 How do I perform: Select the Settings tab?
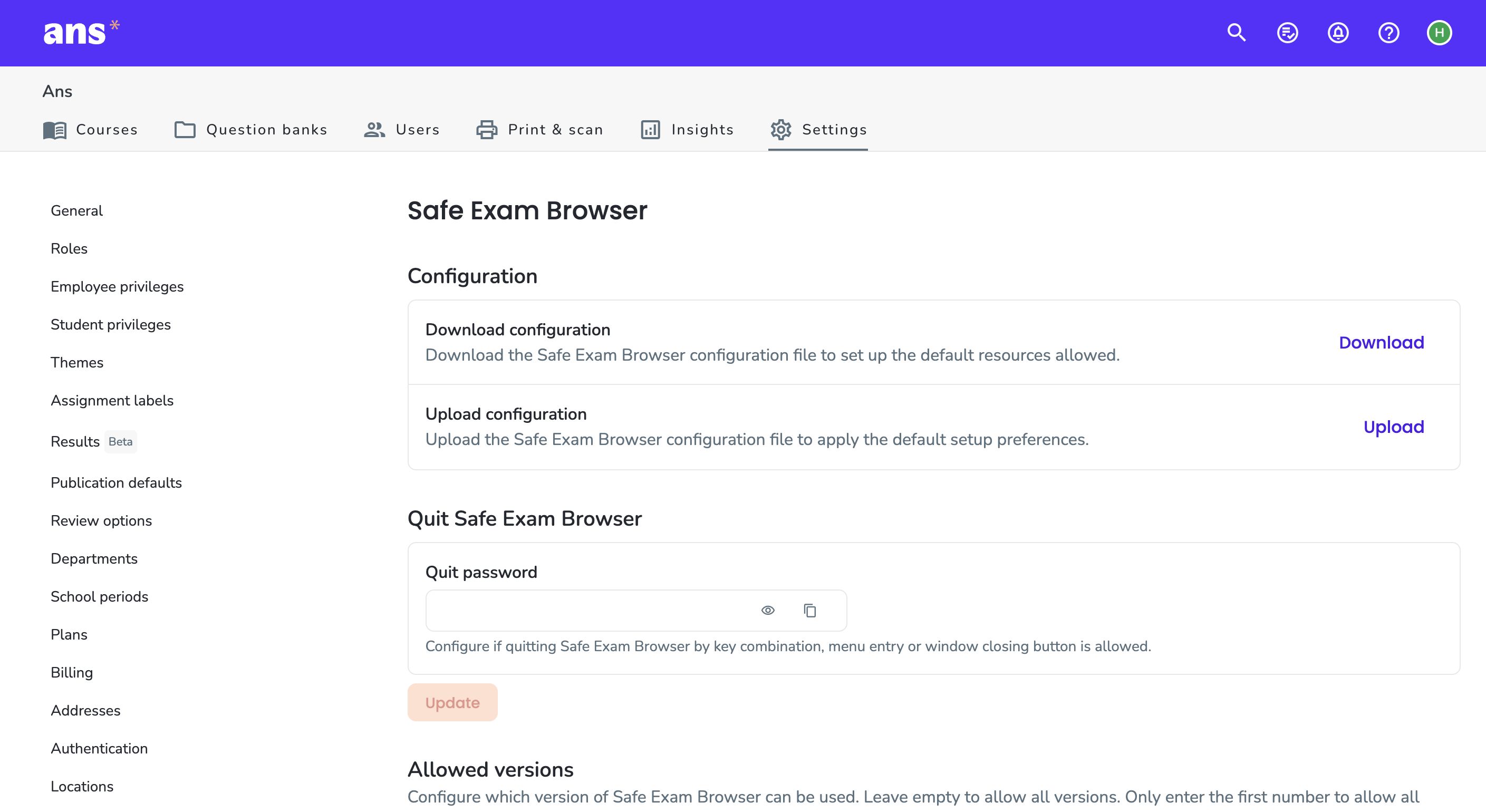click(x=818, y=130)
